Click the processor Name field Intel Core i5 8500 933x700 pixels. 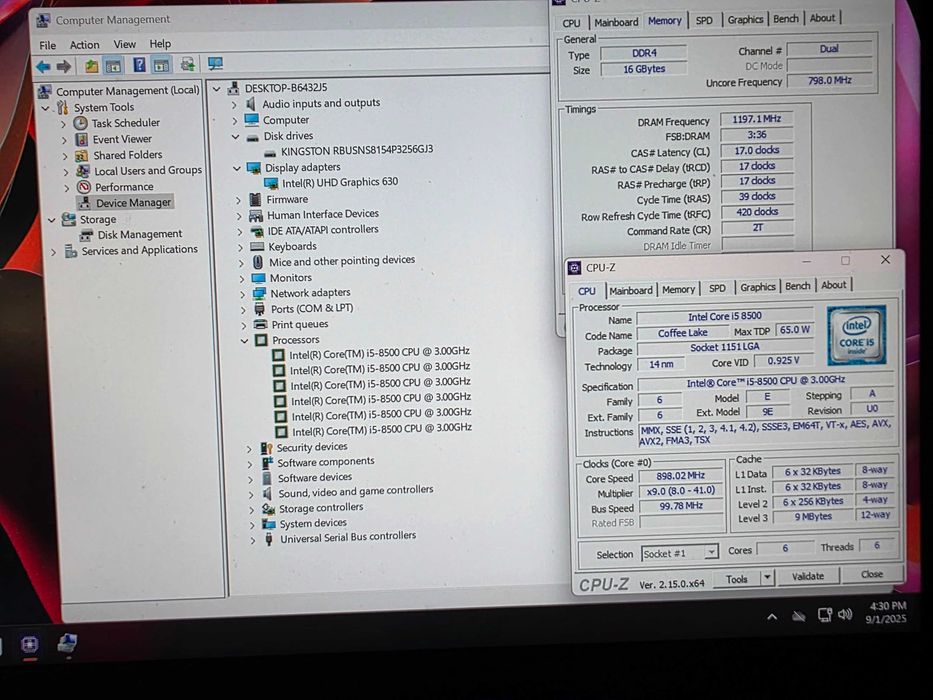725,316
